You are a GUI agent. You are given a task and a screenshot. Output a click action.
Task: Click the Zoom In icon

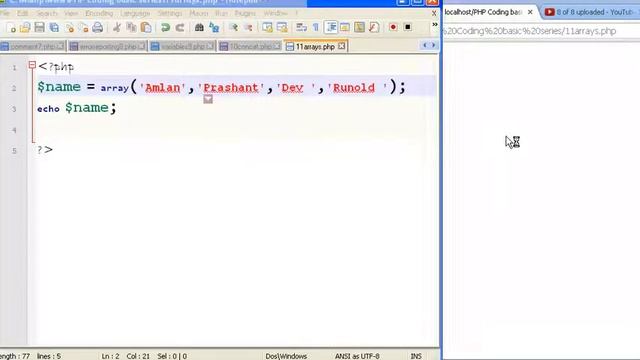[233, 28]
